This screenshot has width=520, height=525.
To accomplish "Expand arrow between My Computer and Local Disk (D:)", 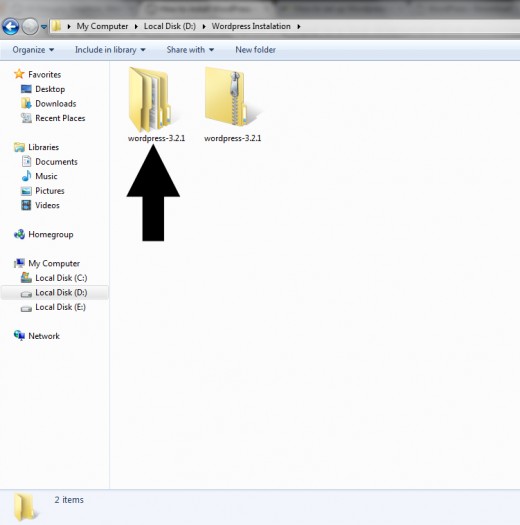I will [136, 26].
